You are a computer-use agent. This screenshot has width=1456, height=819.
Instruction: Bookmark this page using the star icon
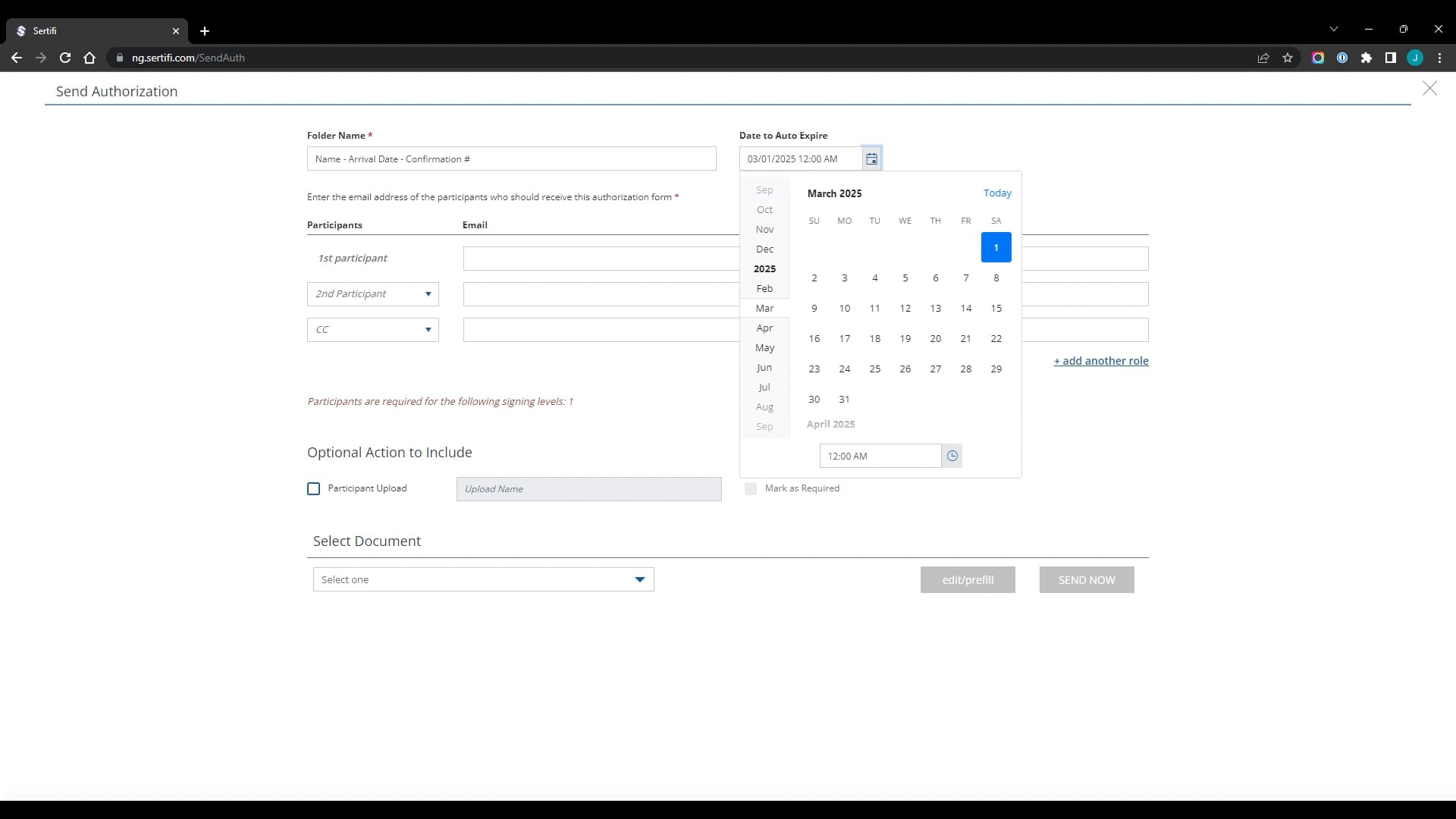[x=1287, y=58]
